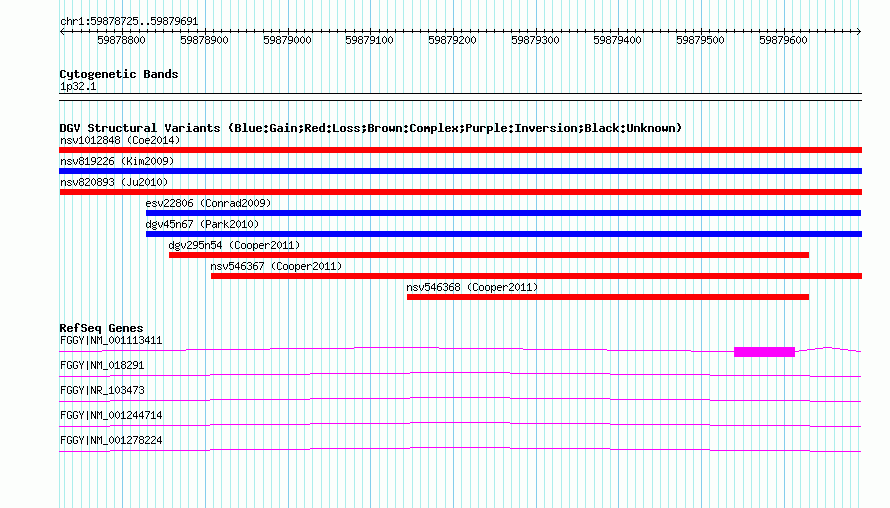Image resolution: width=890 pixels, height=508 pixels.
Task: Select the RefSeq Genes track heading
Action: tap(101, 328)
